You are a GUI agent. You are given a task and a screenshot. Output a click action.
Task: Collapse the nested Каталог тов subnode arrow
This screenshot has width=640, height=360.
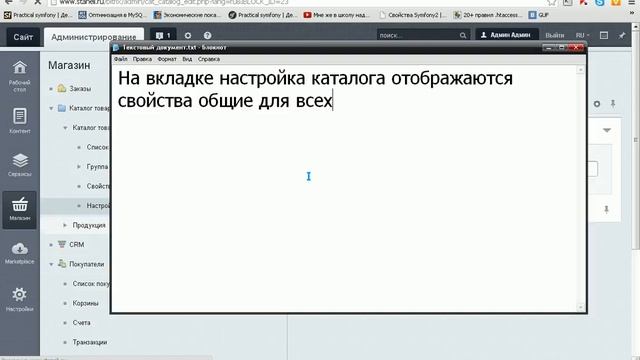(x=65, y=128)
